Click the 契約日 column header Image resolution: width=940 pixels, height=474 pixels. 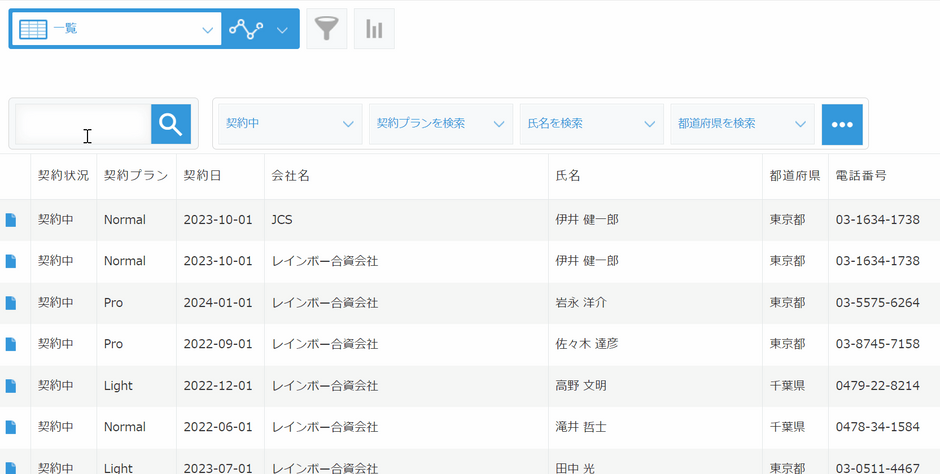(203, 176)
